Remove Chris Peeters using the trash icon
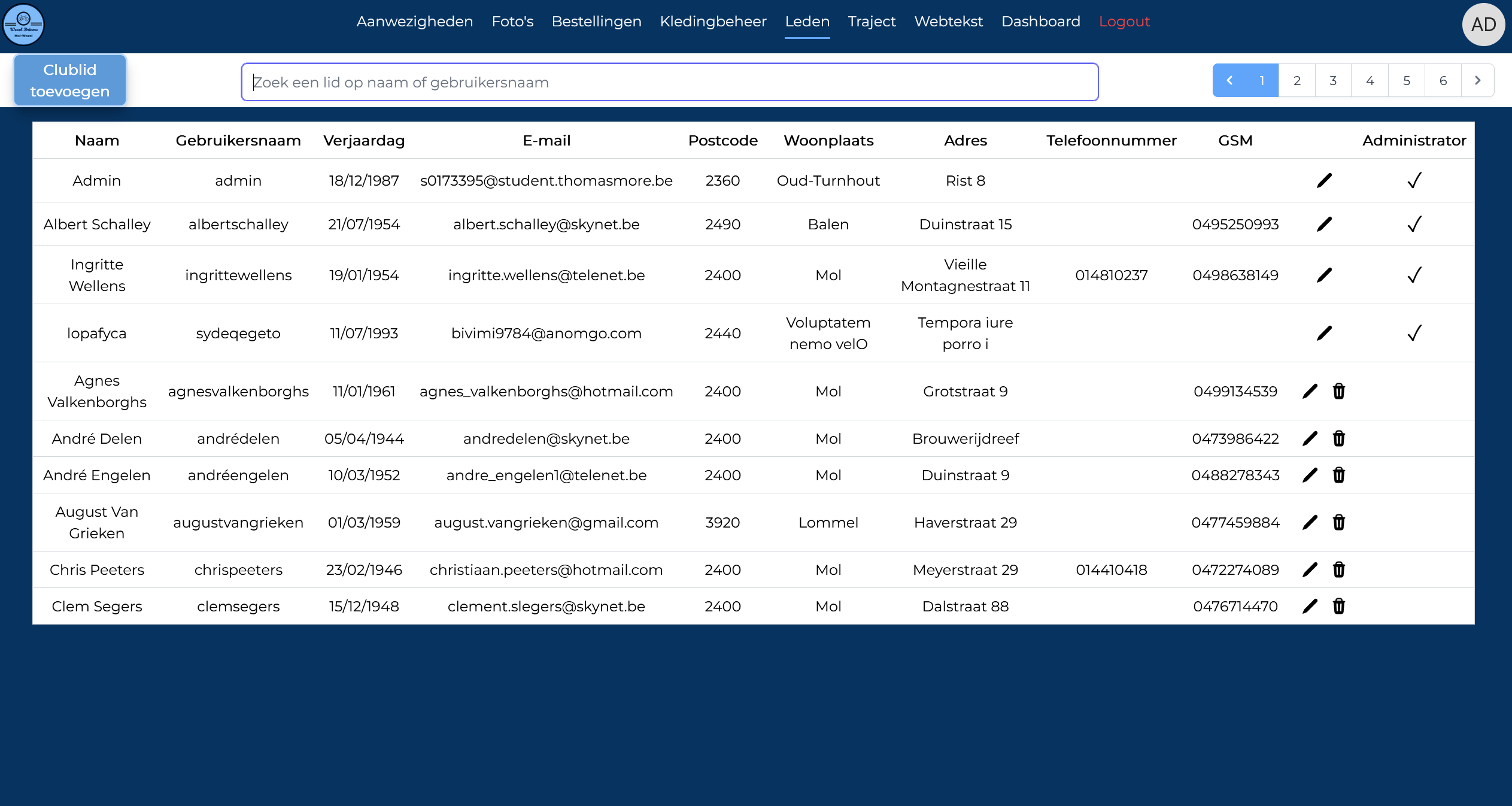 [x=1338, y=569]
